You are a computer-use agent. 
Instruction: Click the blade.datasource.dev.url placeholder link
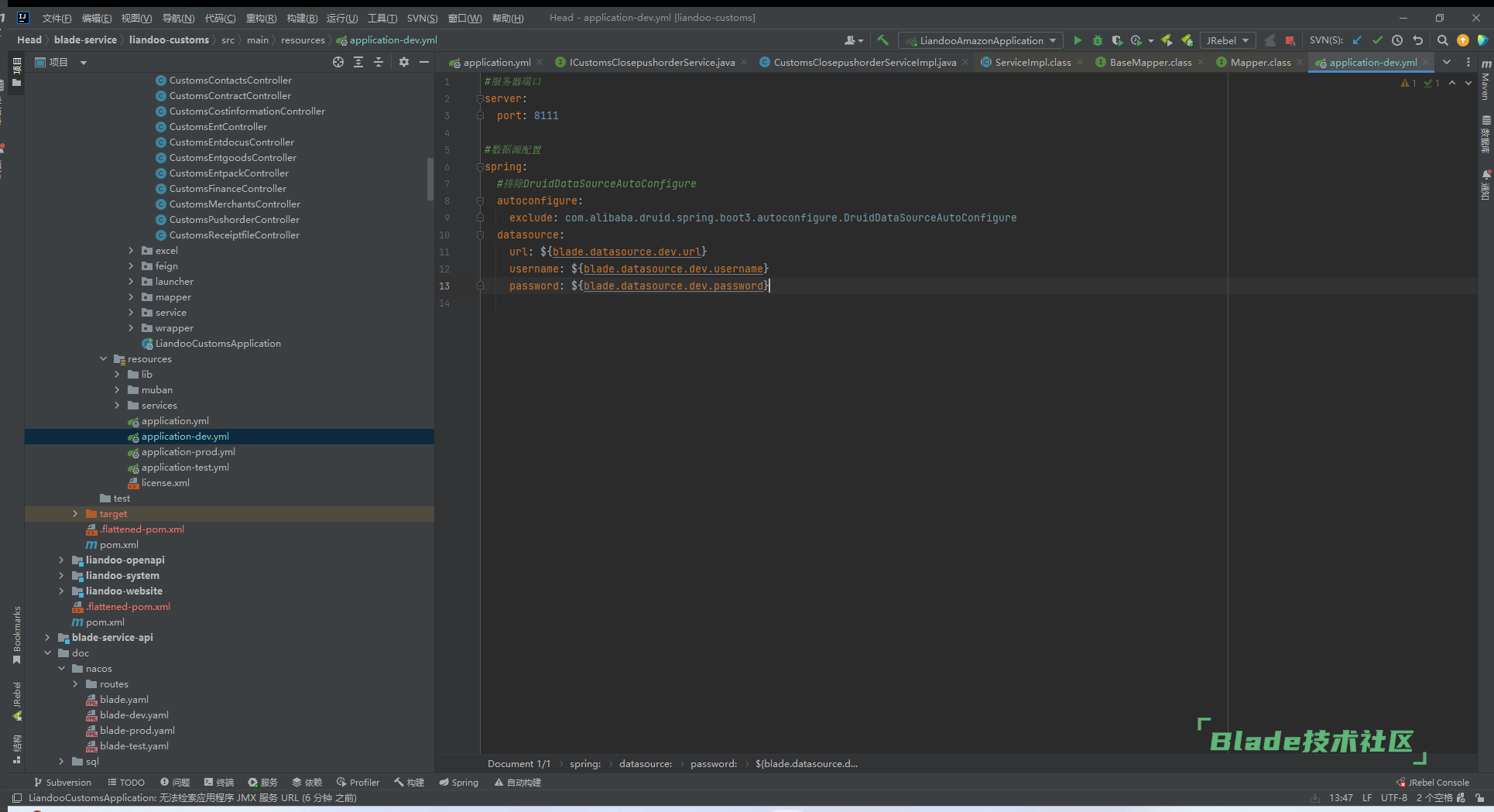click(x=626, y=252)
